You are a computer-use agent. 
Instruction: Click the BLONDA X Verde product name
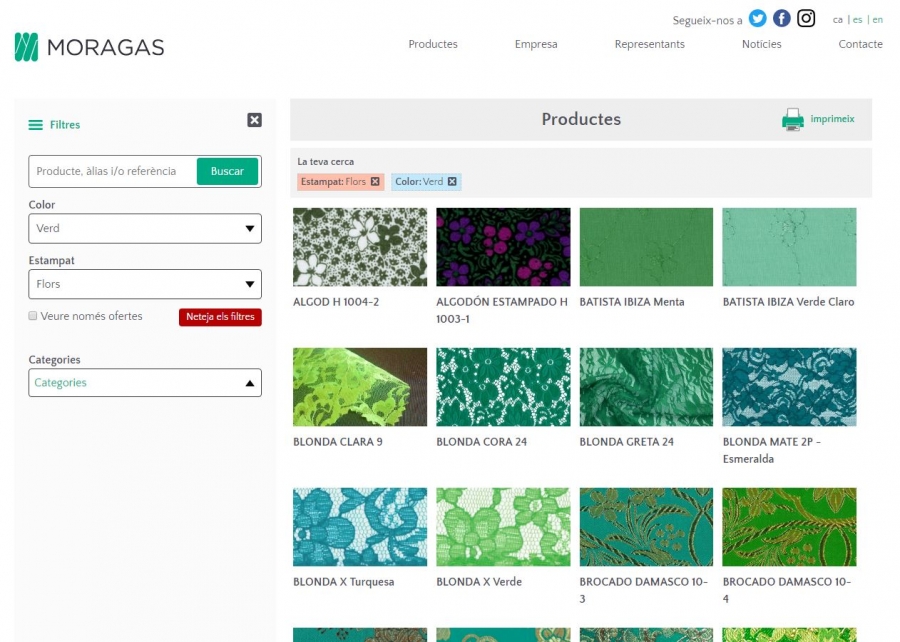click(x=479, y=582)
